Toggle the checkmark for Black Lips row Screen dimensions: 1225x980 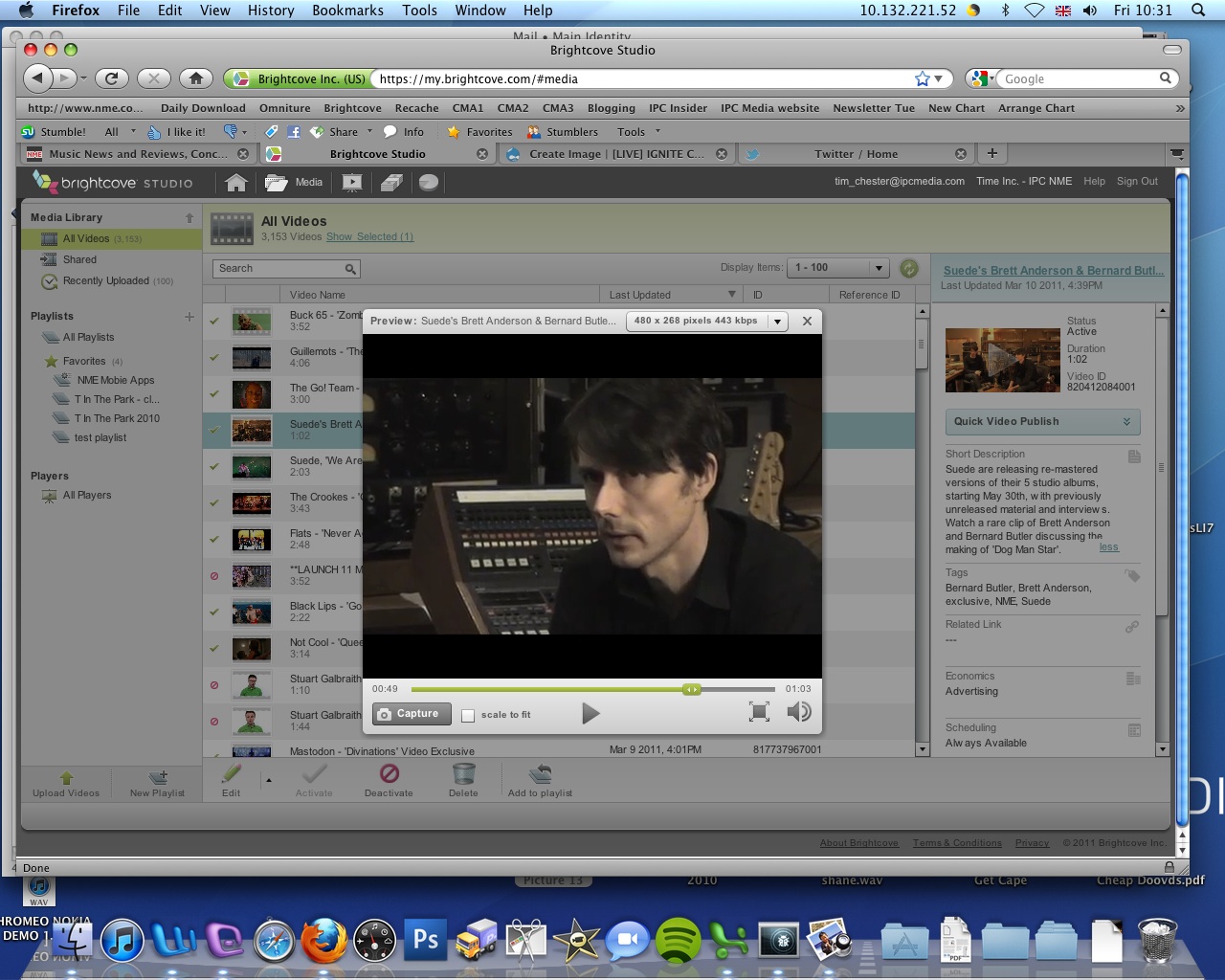point(214,612)
